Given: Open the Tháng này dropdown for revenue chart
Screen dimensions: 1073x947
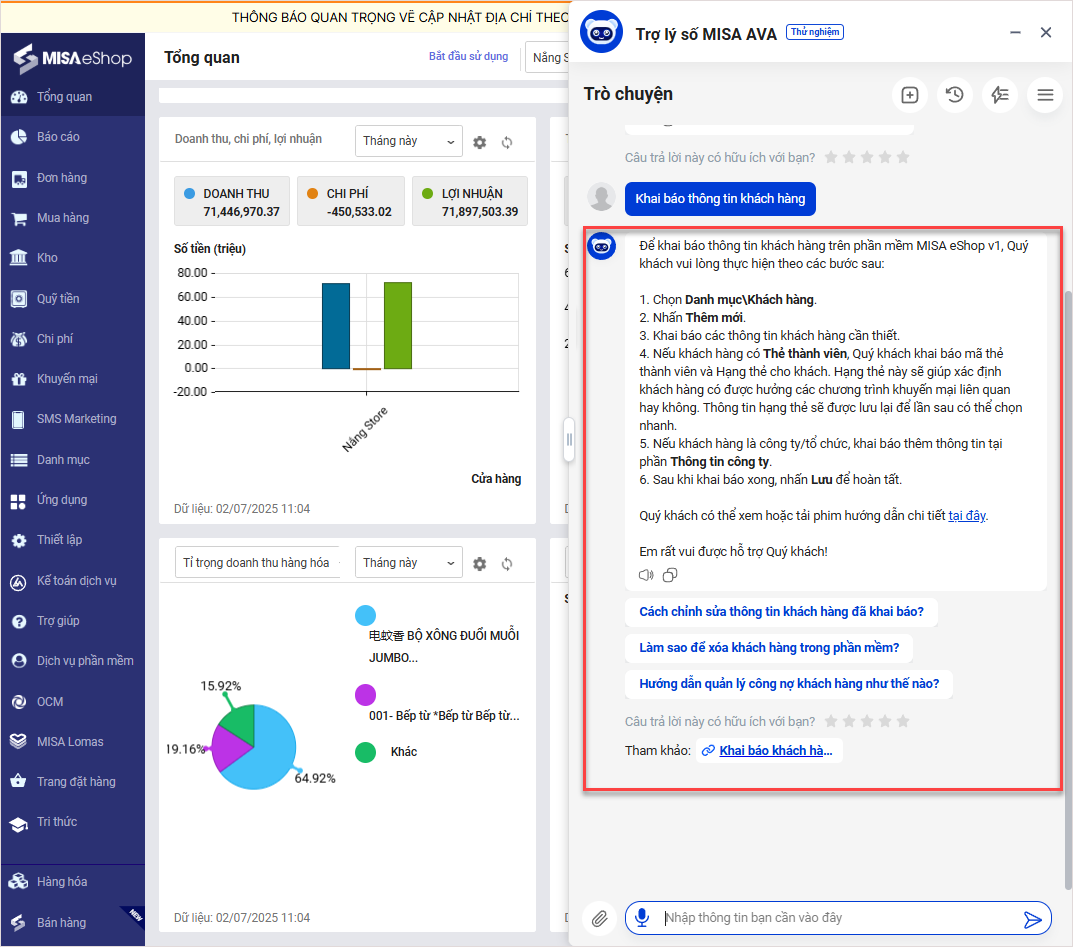Looking at the screenshot, I should click(x=409, y=141).
